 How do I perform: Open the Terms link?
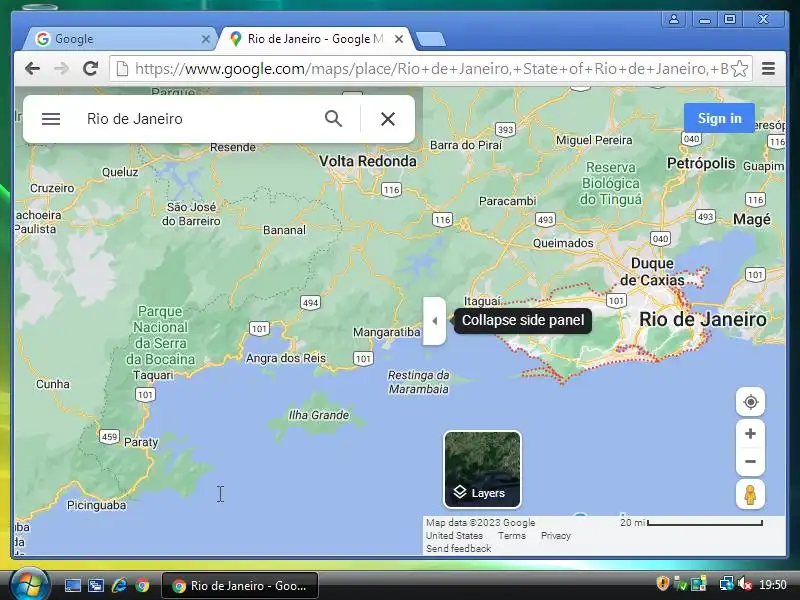512,536
